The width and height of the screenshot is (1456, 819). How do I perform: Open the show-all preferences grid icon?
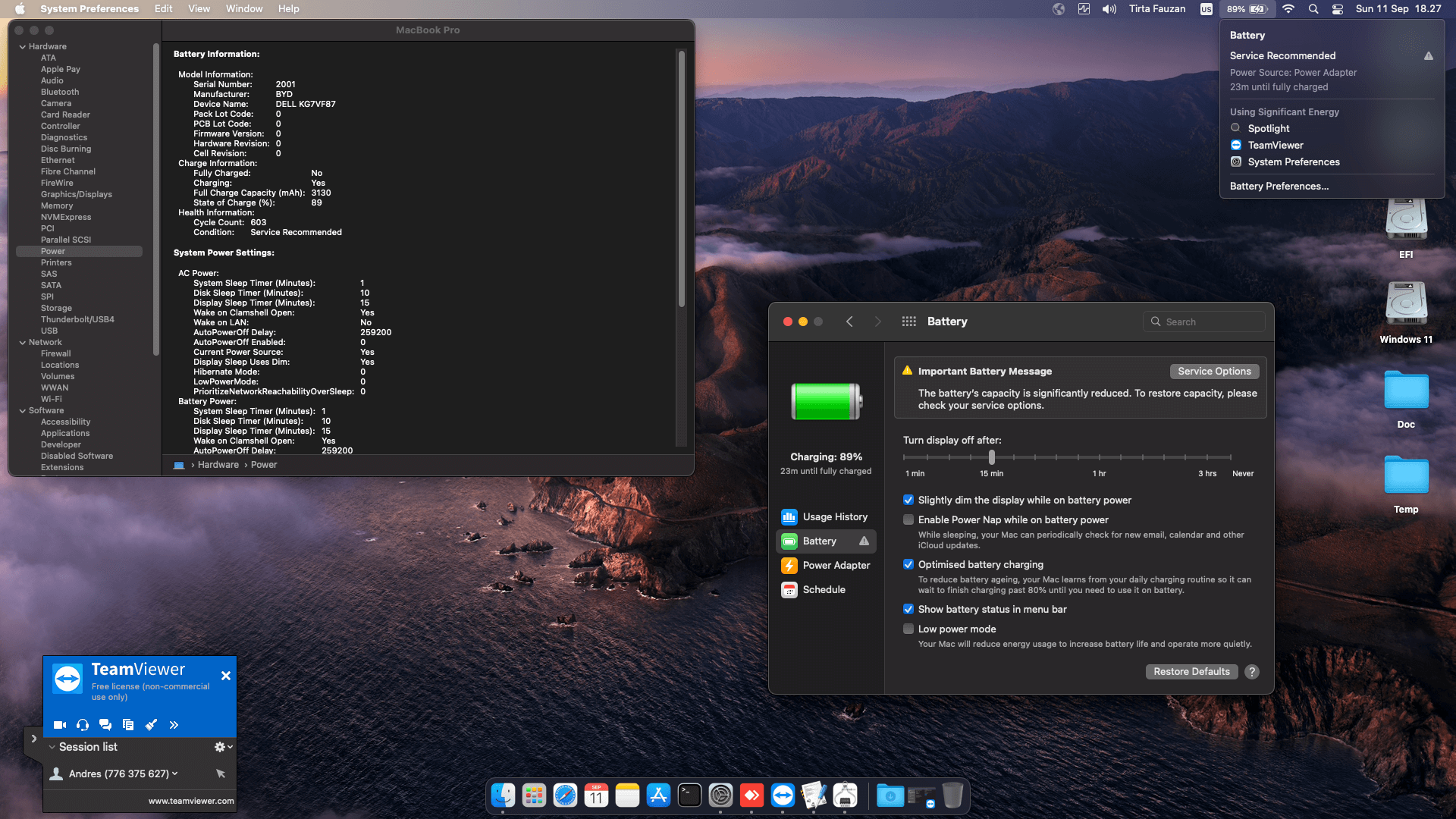[908, 322]
